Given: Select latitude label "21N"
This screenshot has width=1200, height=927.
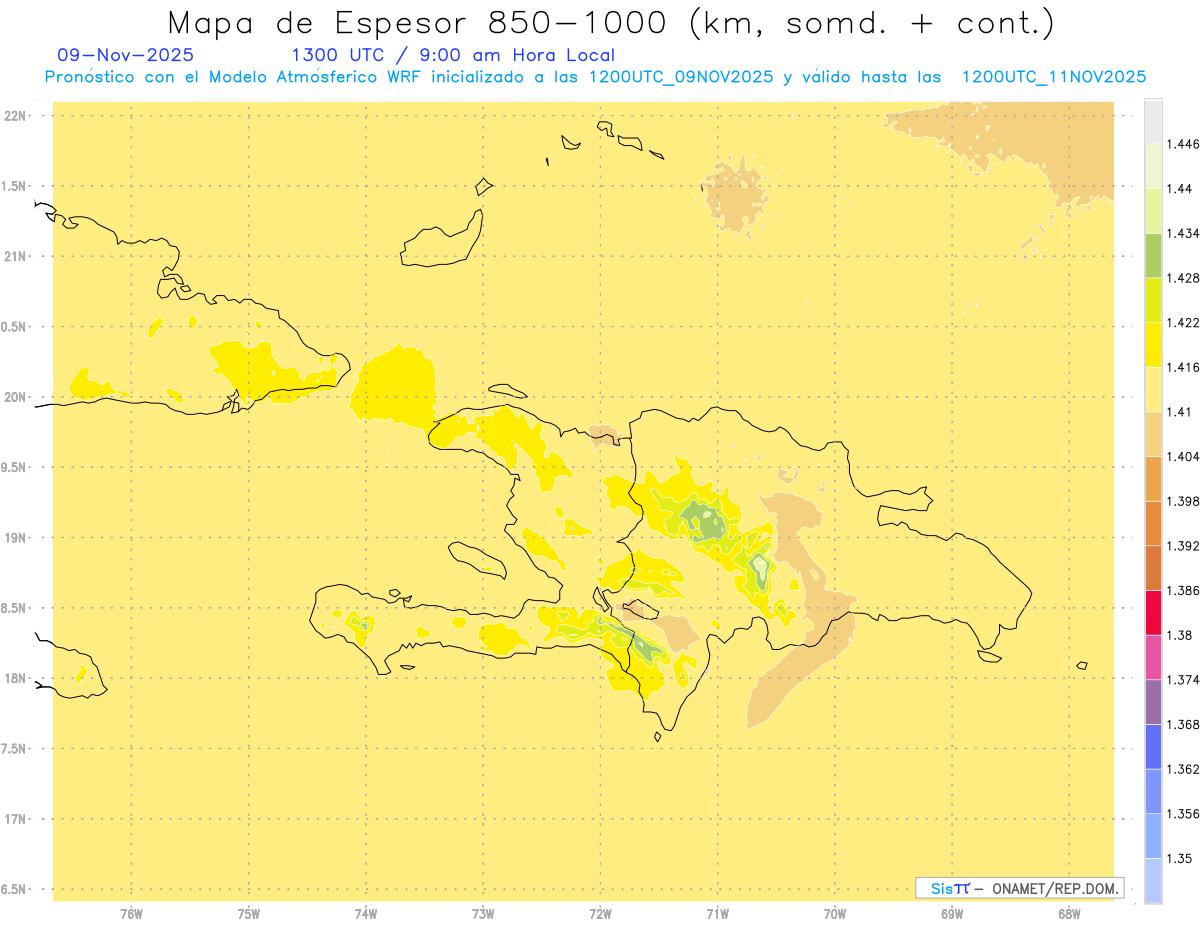Looking at the screenshot, I should (x=16, y=256).
